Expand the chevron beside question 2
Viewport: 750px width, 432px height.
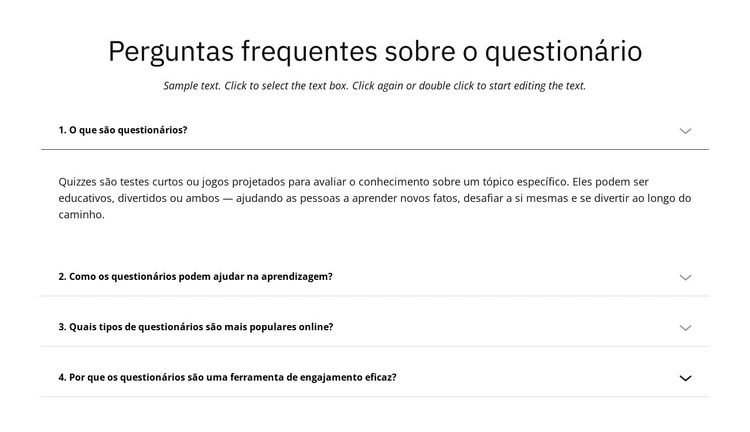click(685, 277)
